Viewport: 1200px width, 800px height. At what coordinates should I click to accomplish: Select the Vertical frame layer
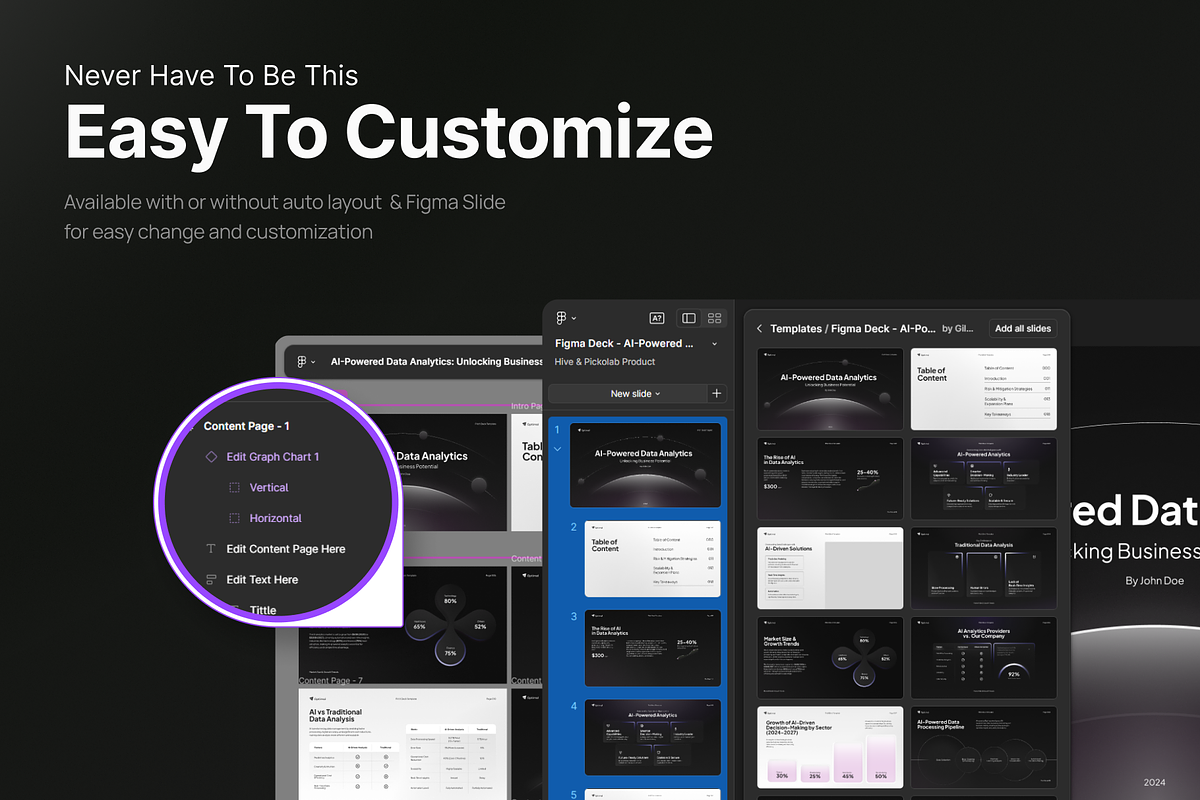tap(269, 488)
